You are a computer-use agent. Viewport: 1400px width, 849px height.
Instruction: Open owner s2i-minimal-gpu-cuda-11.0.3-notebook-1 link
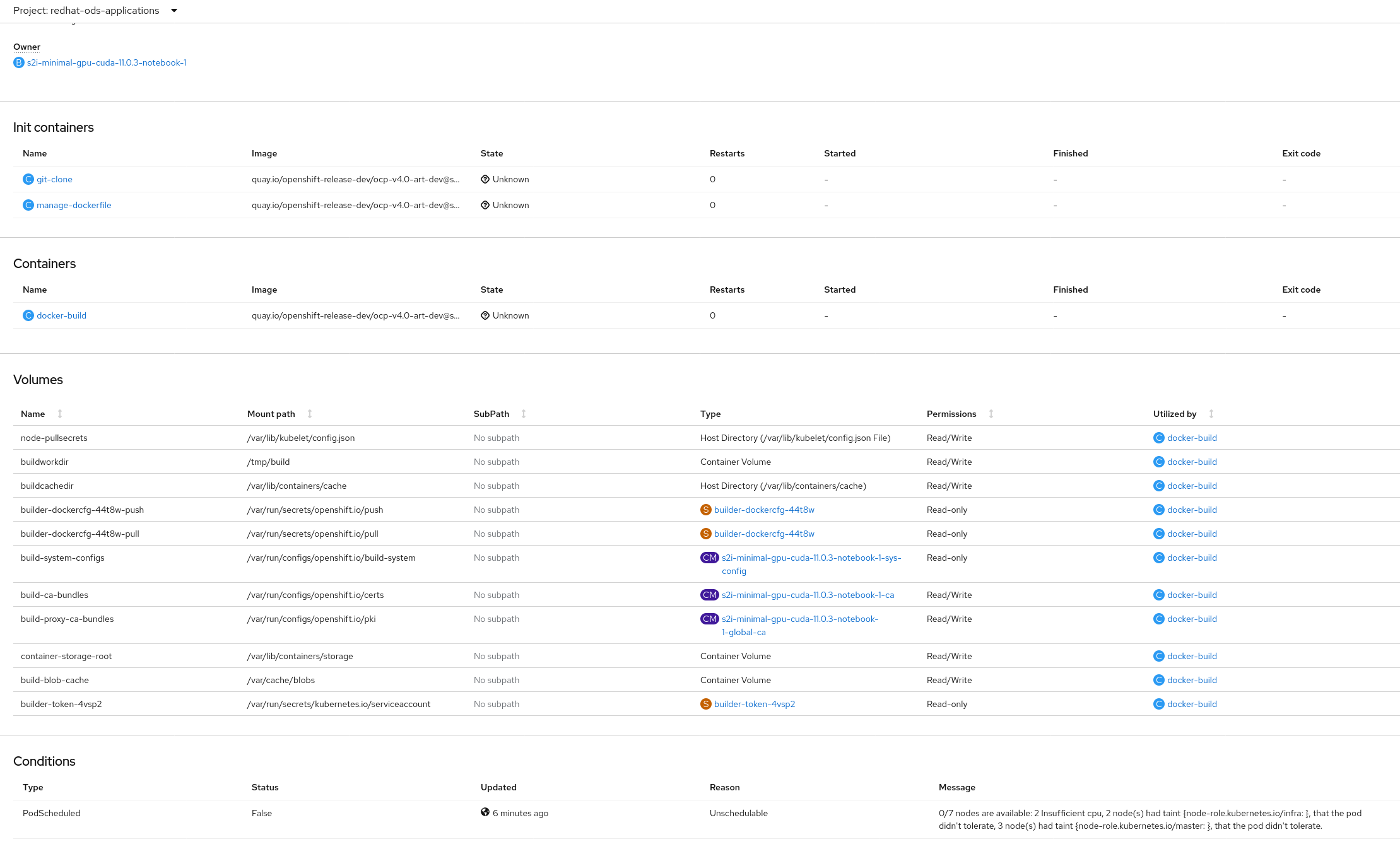(107, 62)
